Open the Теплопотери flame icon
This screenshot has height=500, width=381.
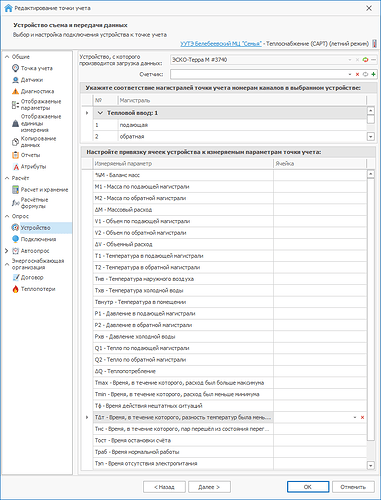(15, 289)
